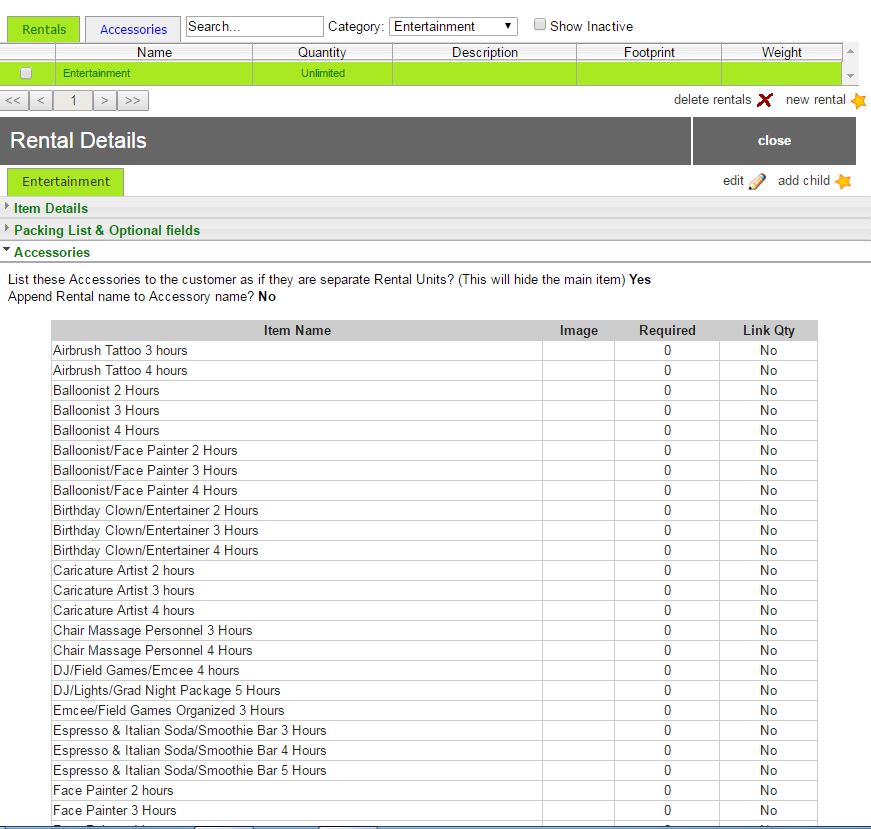This screenshot has height=829, width=871.
Task: Expand Packing List & Optional fields section
Action: (106, 230)
